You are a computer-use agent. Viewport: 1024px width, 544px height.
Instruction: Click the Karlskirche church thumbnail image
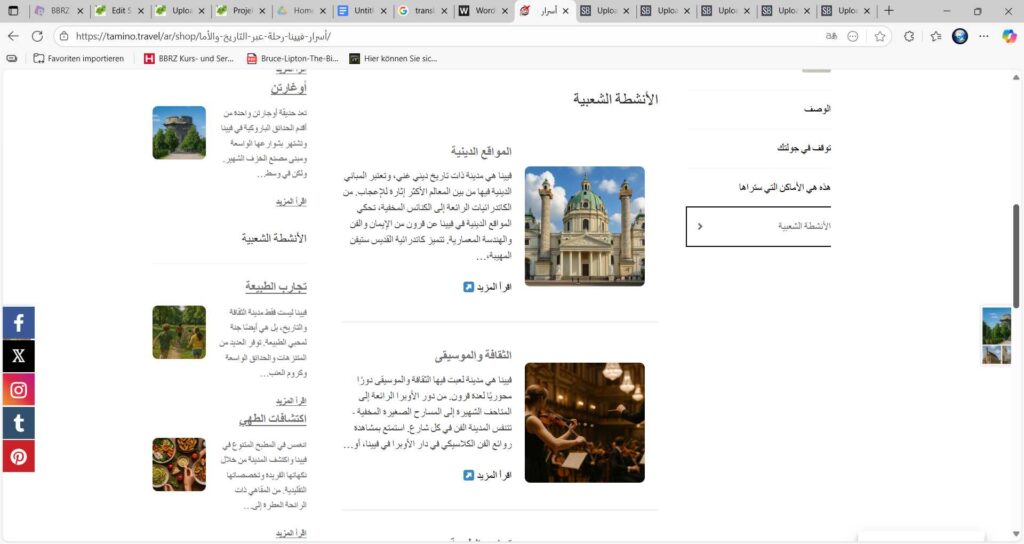584,226
